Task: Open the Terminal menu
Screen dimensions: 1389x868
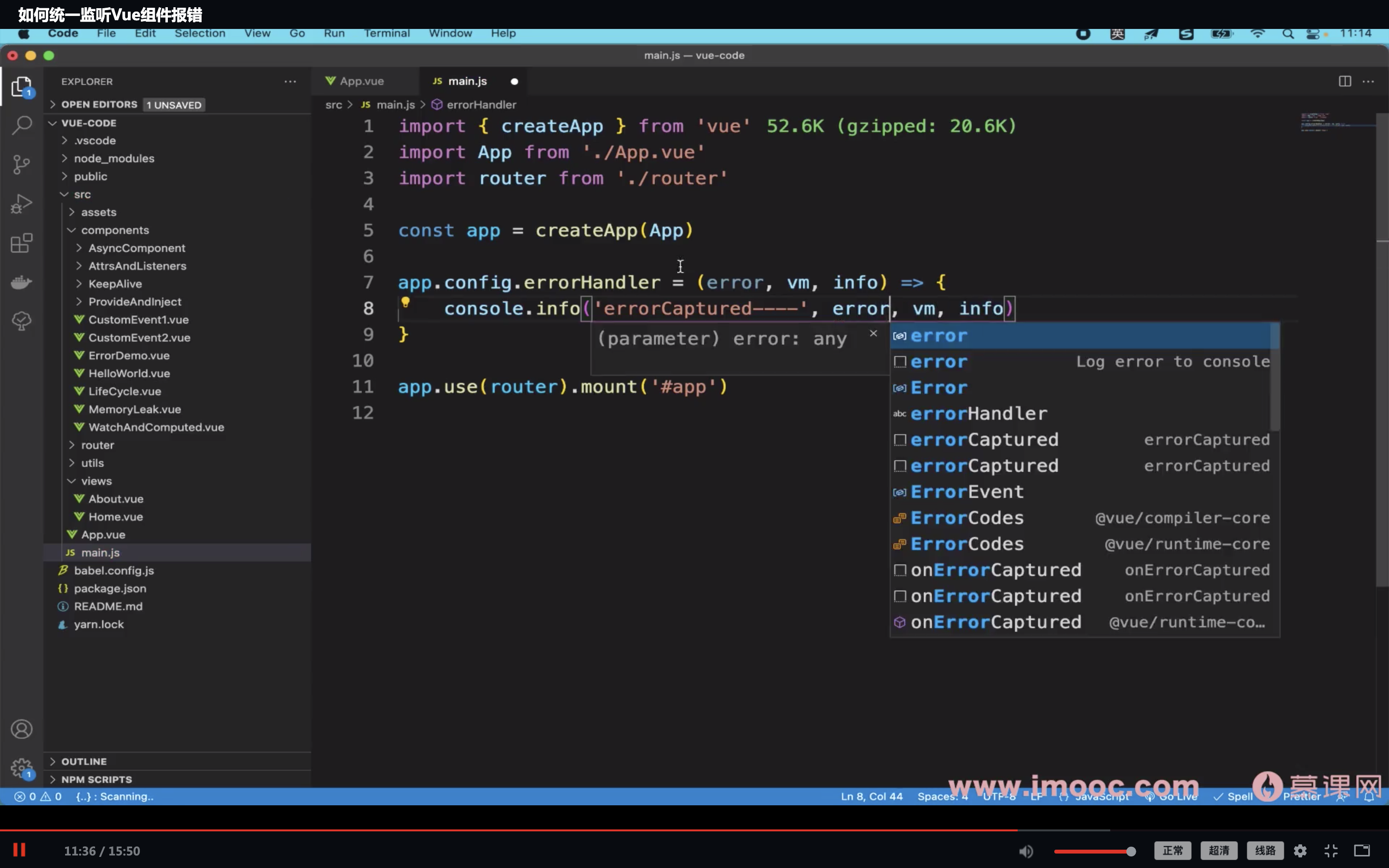Action: tap(386, 33)
